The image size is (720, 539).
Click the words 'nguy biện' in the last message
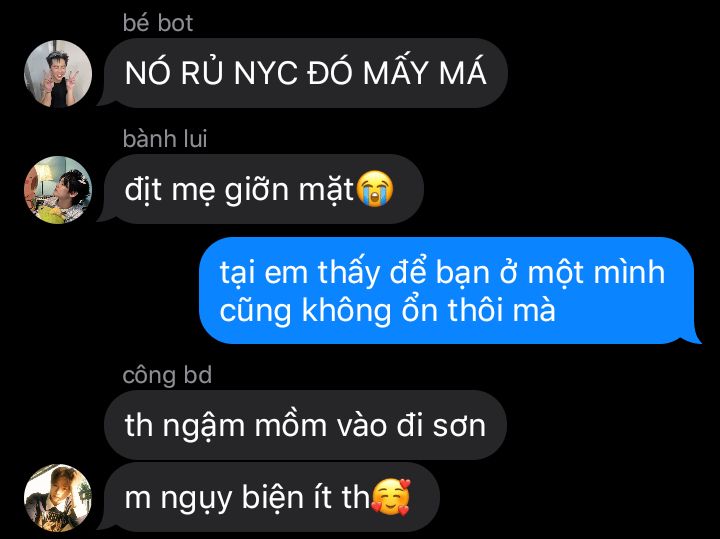(x=233, y=499)
